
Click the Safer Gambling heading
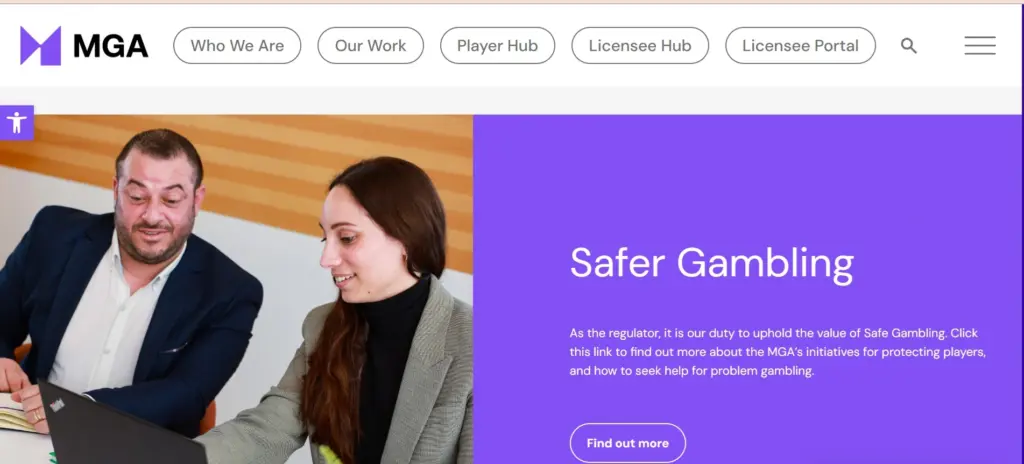click(x=712, y=264)
